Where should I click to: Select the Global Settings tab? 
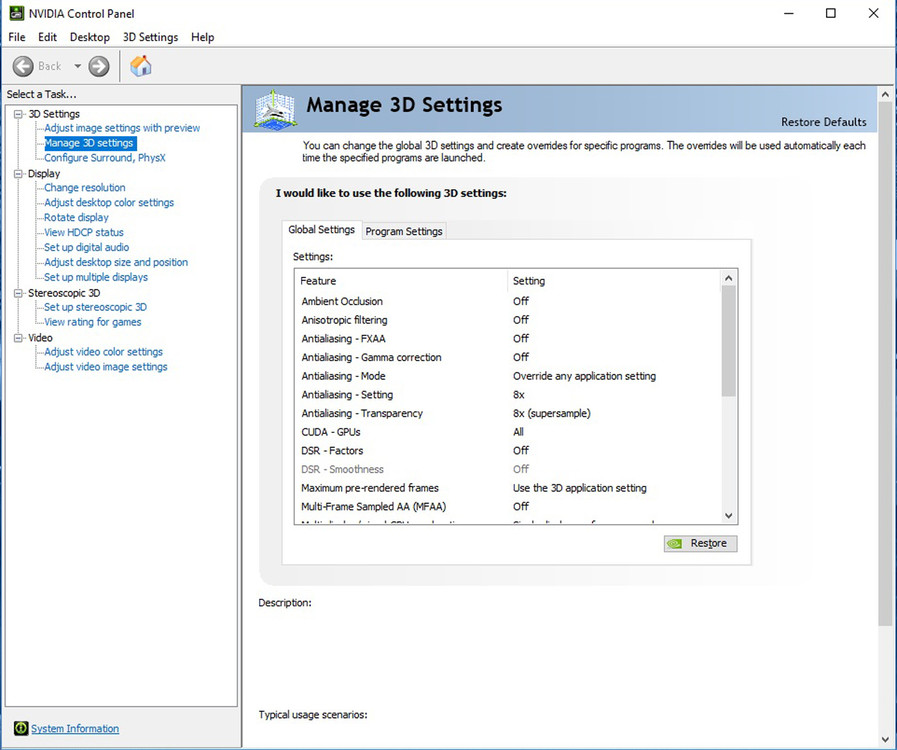pos(322,229)
